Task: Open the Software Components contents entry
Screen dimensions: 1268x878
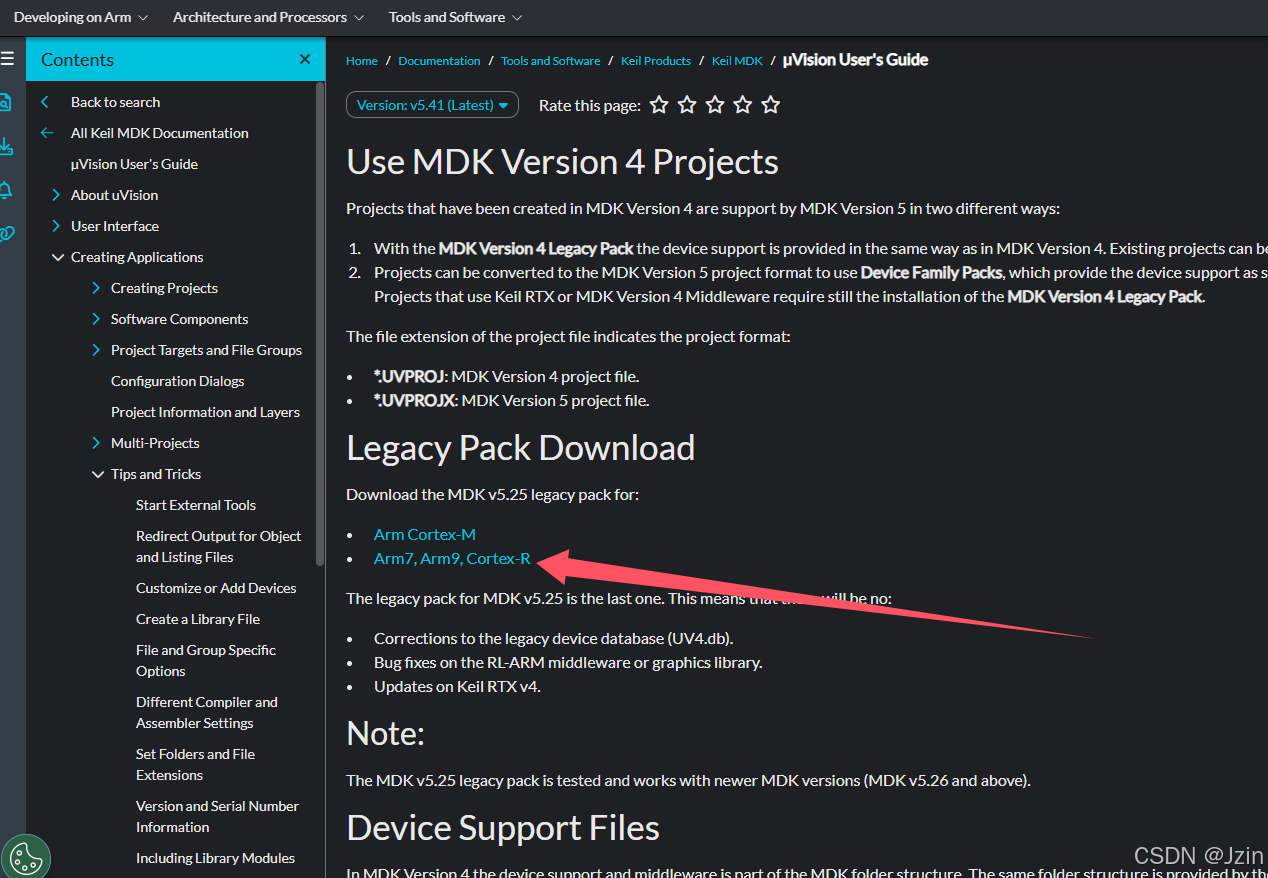Action: [x=179, y=319]
